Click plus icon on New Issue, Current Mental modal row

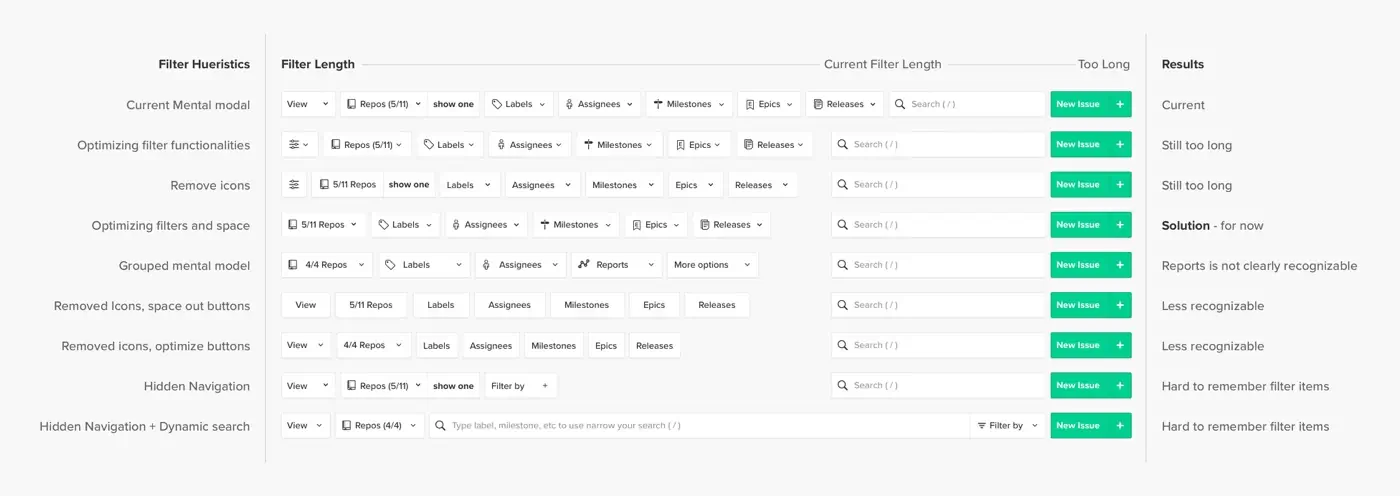pyautogui.click(x=1119, y=104)
